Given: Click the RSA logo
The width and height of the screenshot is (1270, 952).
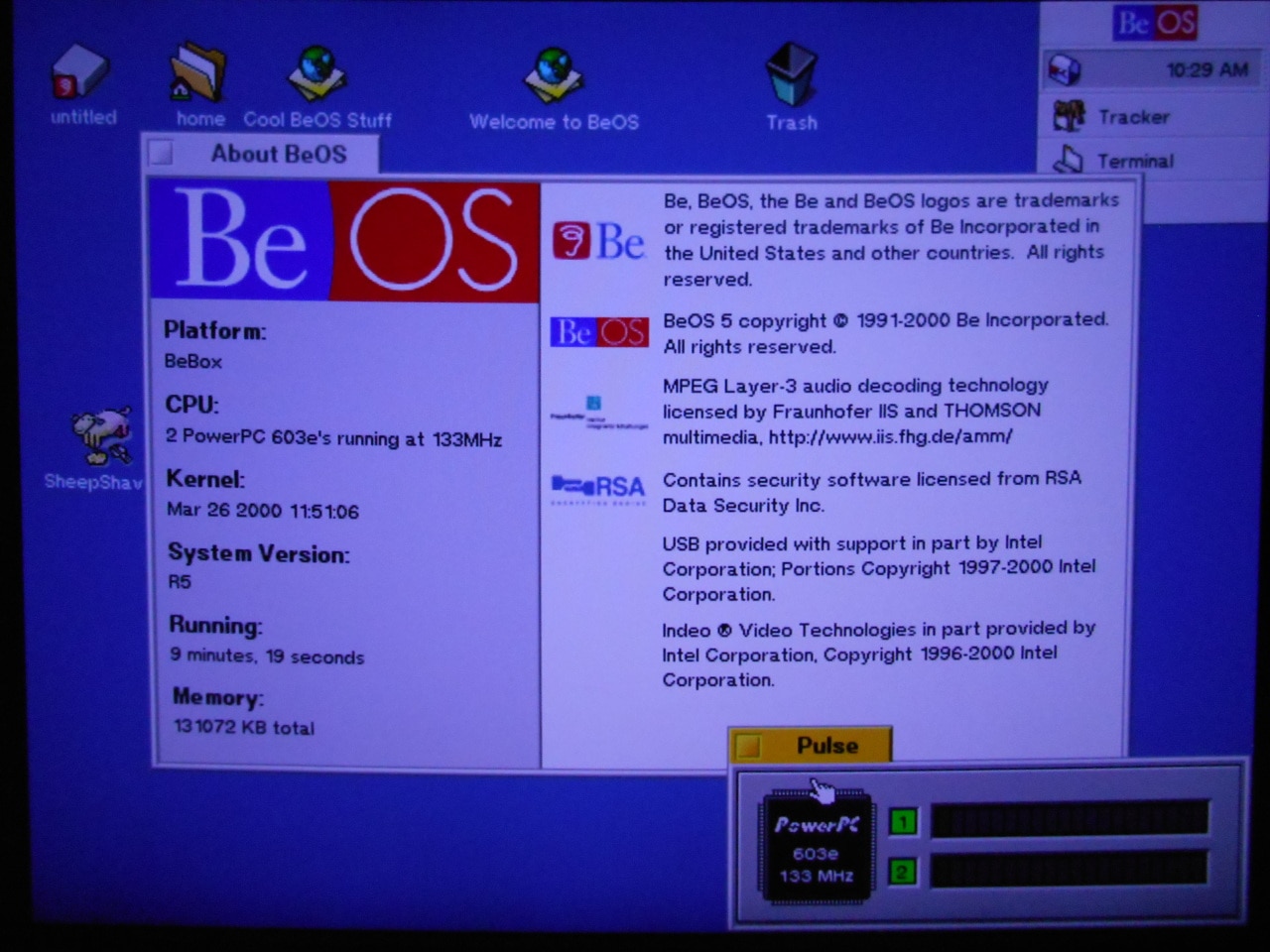Looking at the screenshot, I should pos(598,488).
